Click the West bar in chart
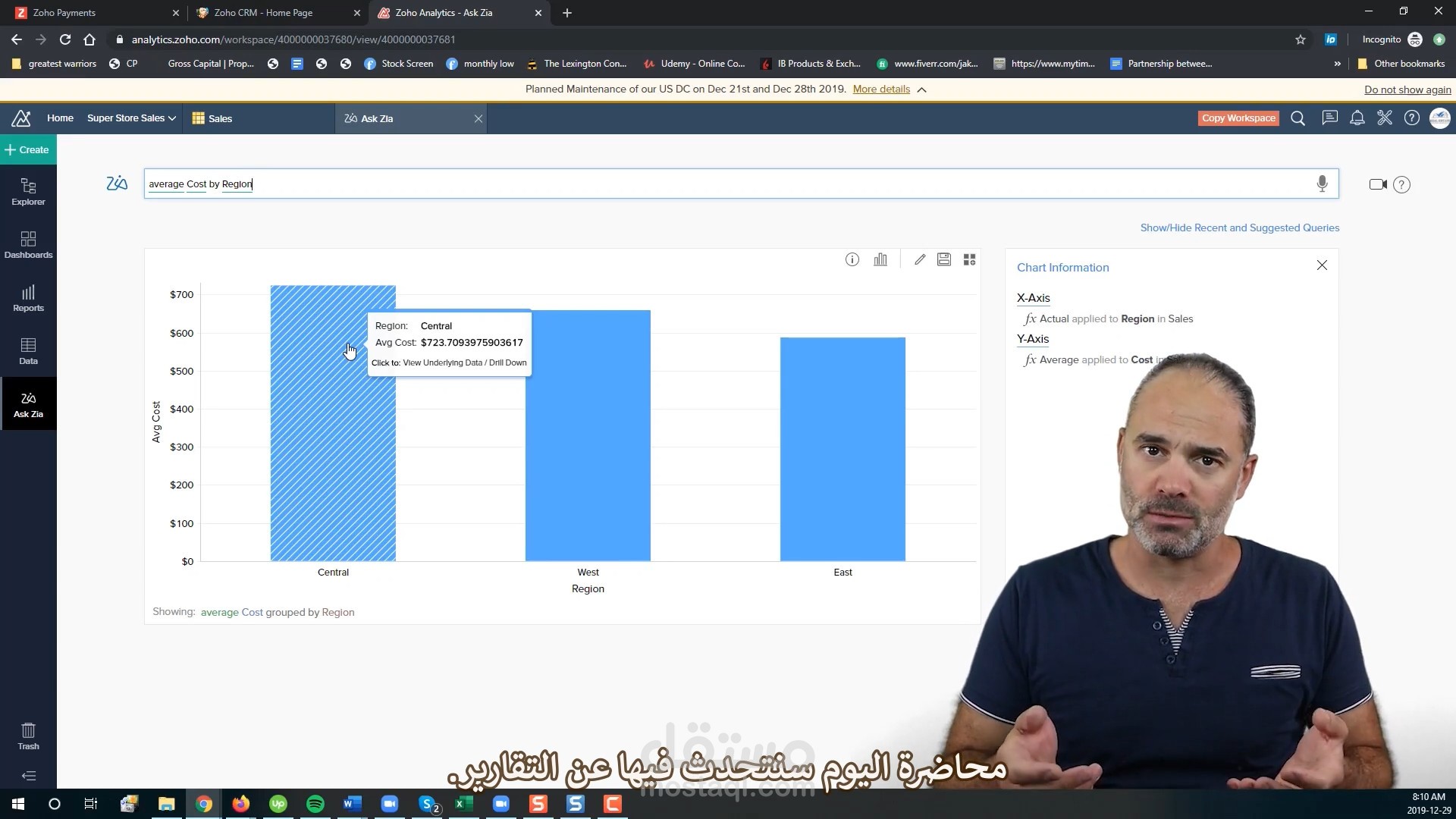 (588, 436)
